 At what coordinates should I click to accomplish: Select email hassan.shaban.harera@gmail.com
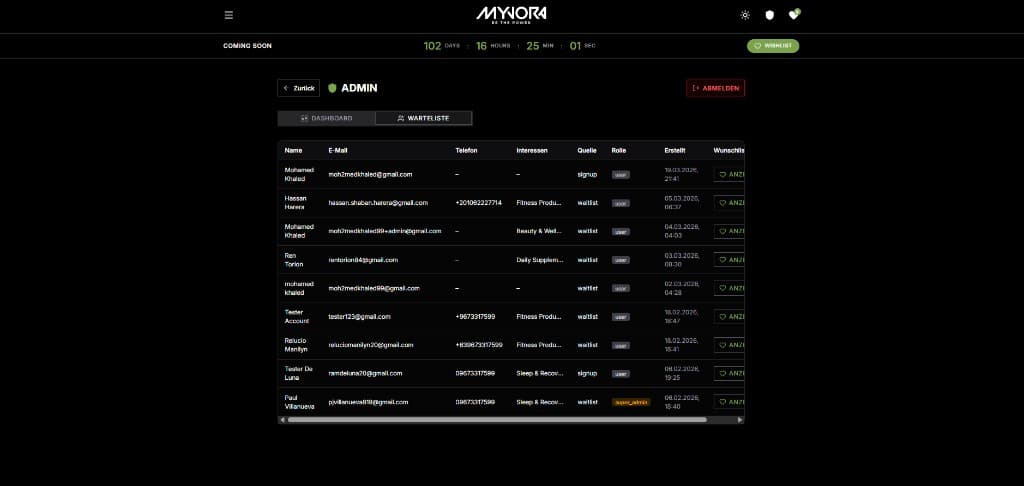click(378, 202)
